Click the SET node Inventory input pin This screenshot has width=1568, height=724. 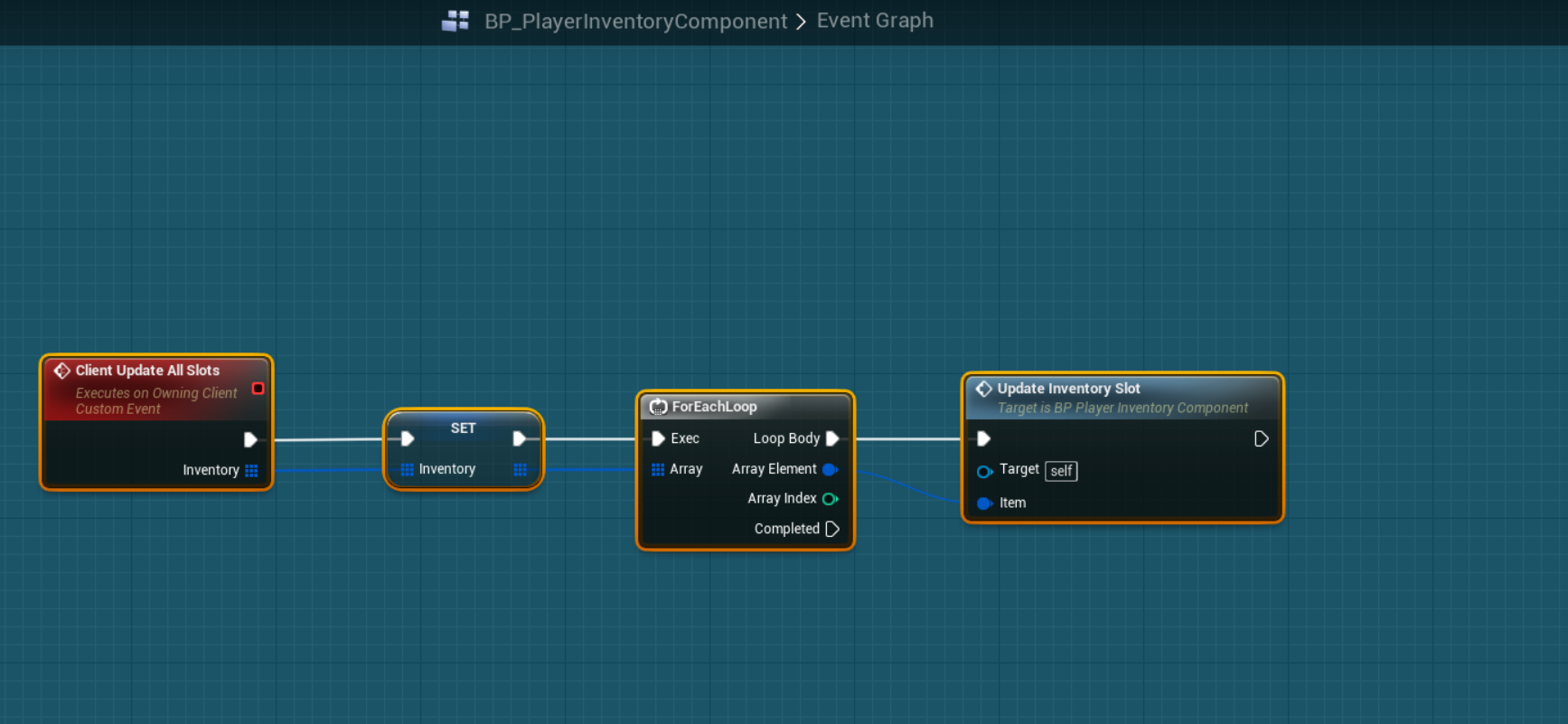(x=407, y=469)
